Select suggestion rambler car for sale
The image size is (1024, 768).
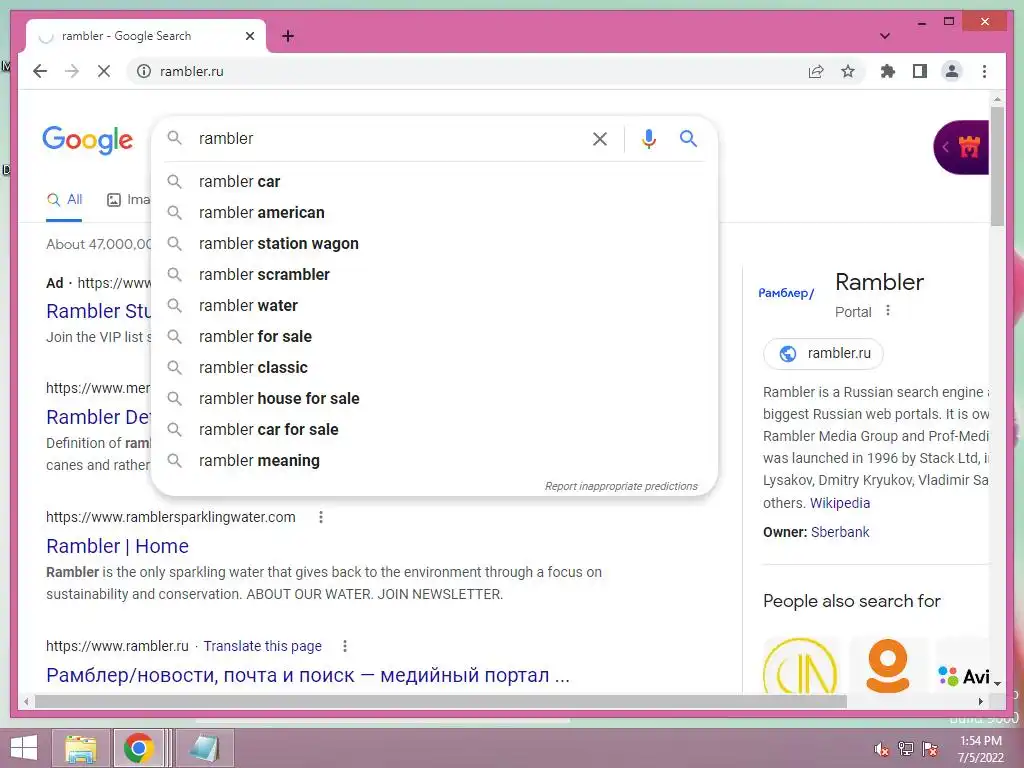pyautogui.click(x=434, y=430)
